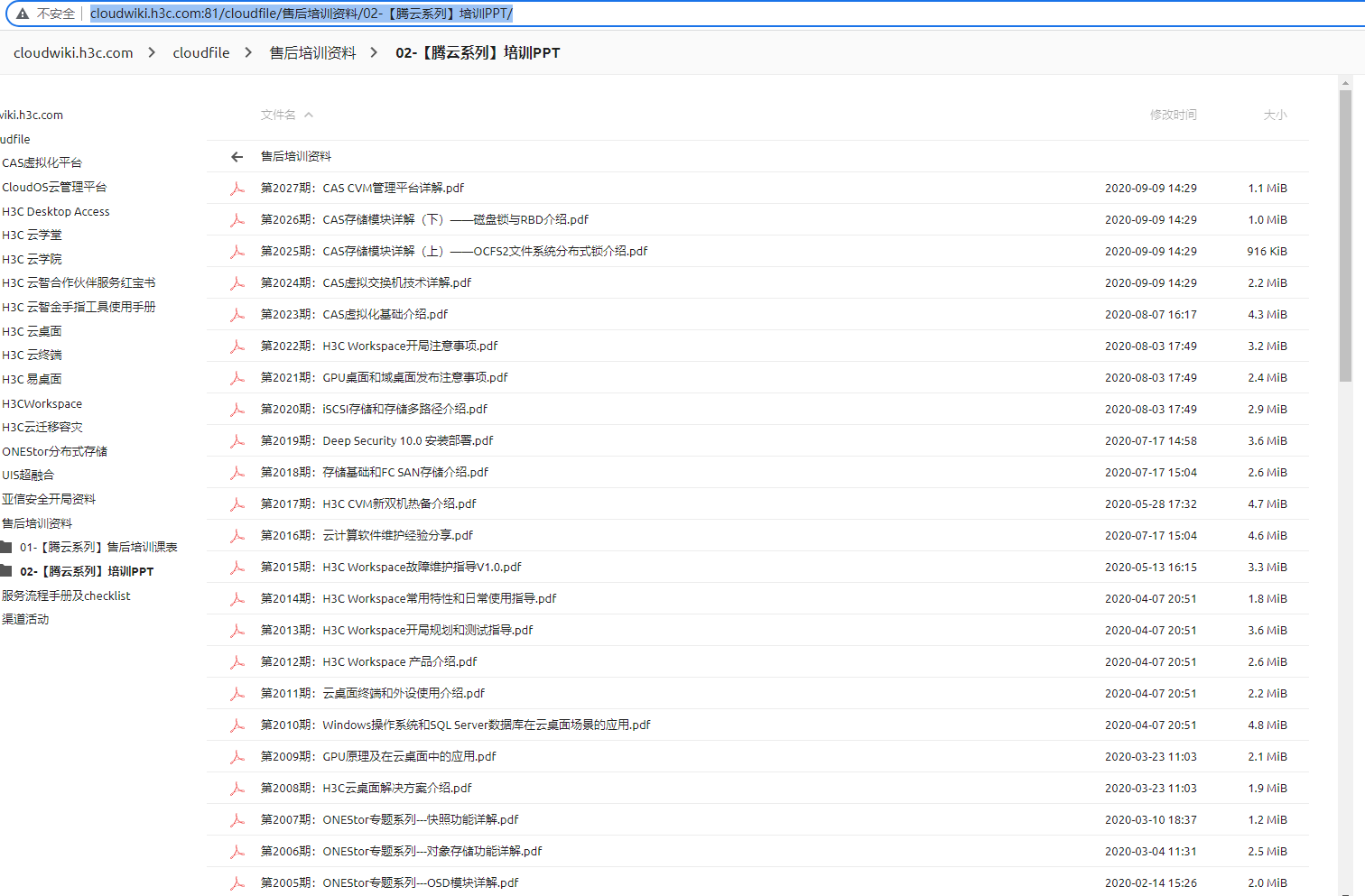1365x896 pixels.
Task: Click the PDF icon for 第2009期 GPU原理
Action: tap(237, 757)
